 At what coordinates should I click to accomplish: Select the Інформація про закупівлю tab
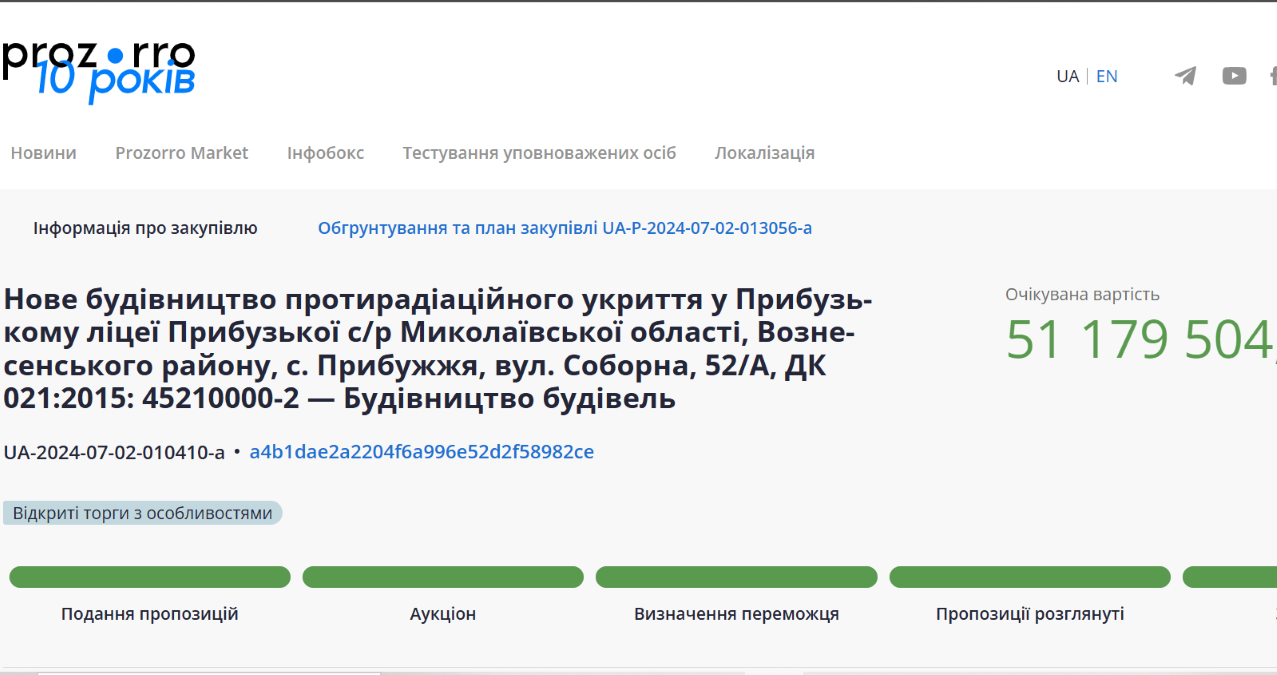point(145,228)
